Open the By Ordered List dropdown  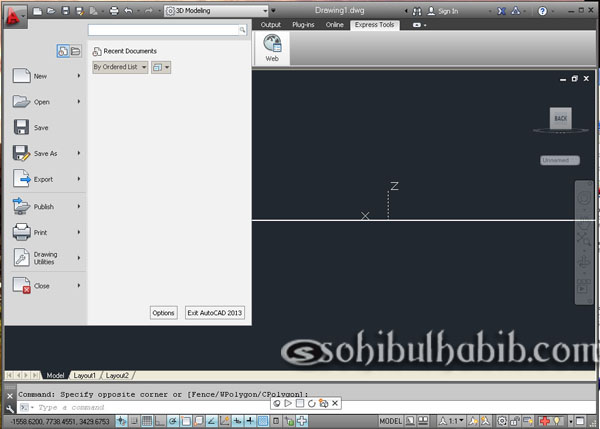[x=120, y=67]
